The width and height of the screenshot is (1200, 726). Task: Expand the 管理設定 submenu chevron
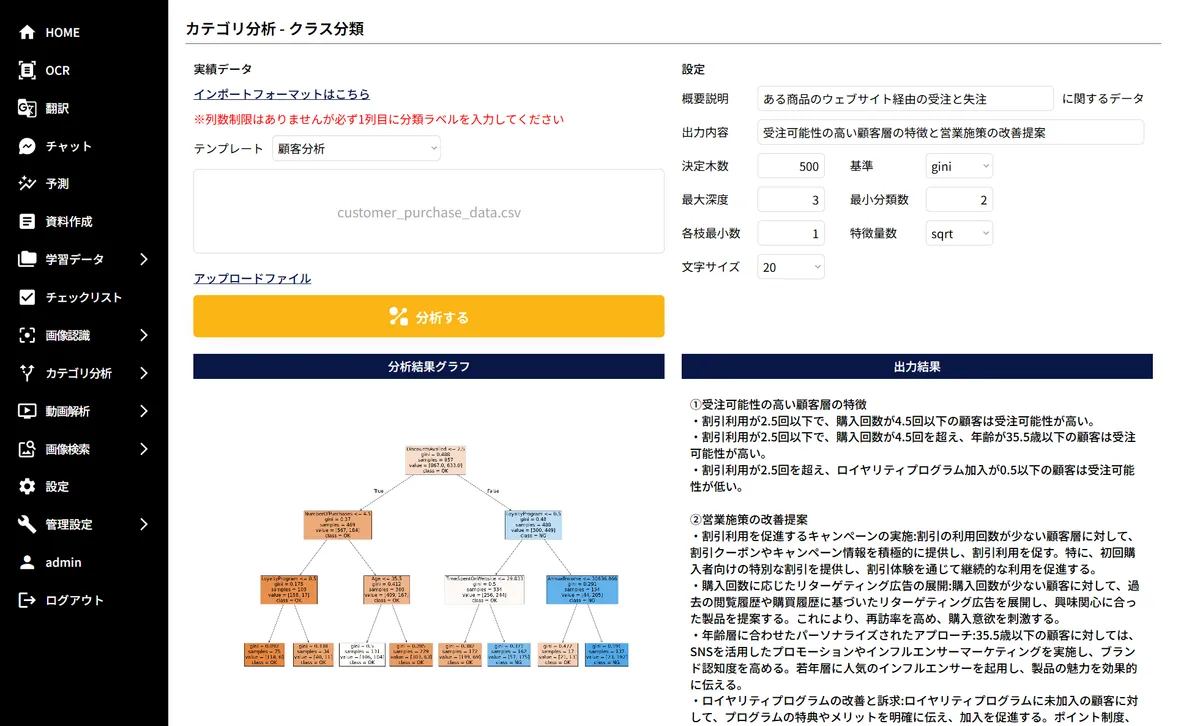pyautogui.click(x=144, y=524)
